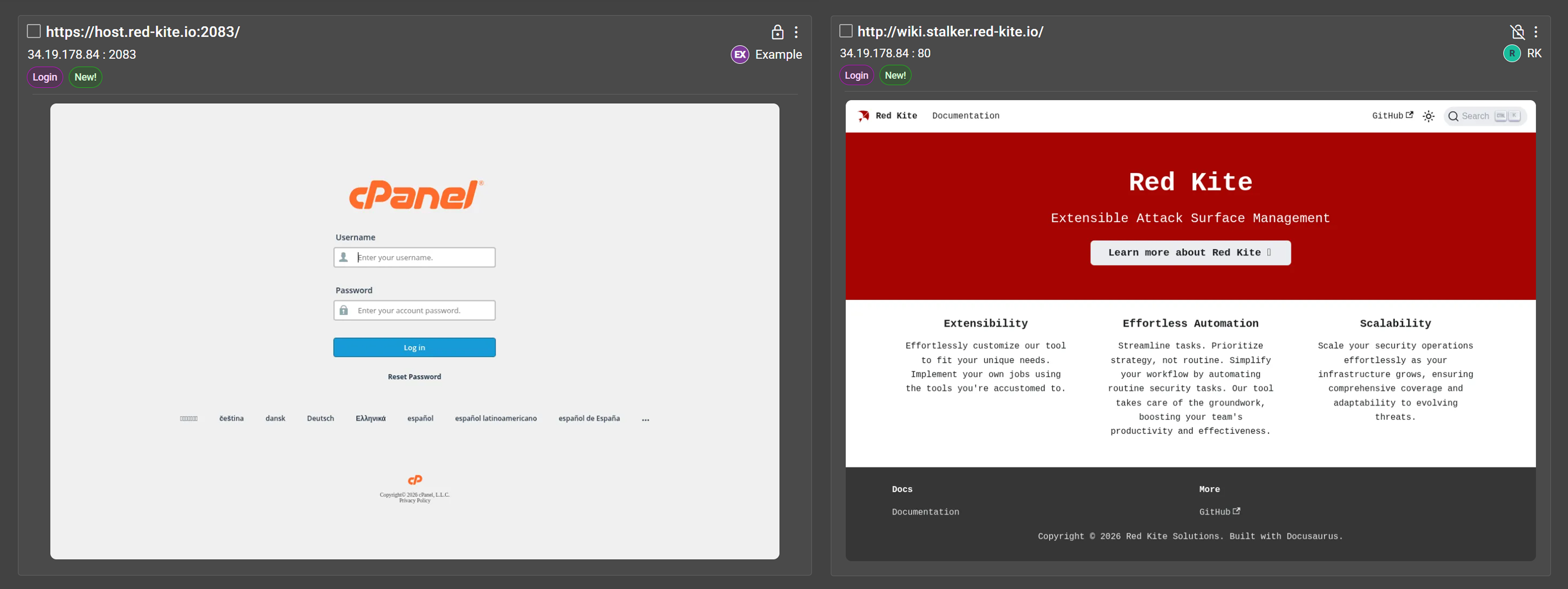Click the Red Kite bird logo
Screen dimensions: 1568x589
coord(863,116)
